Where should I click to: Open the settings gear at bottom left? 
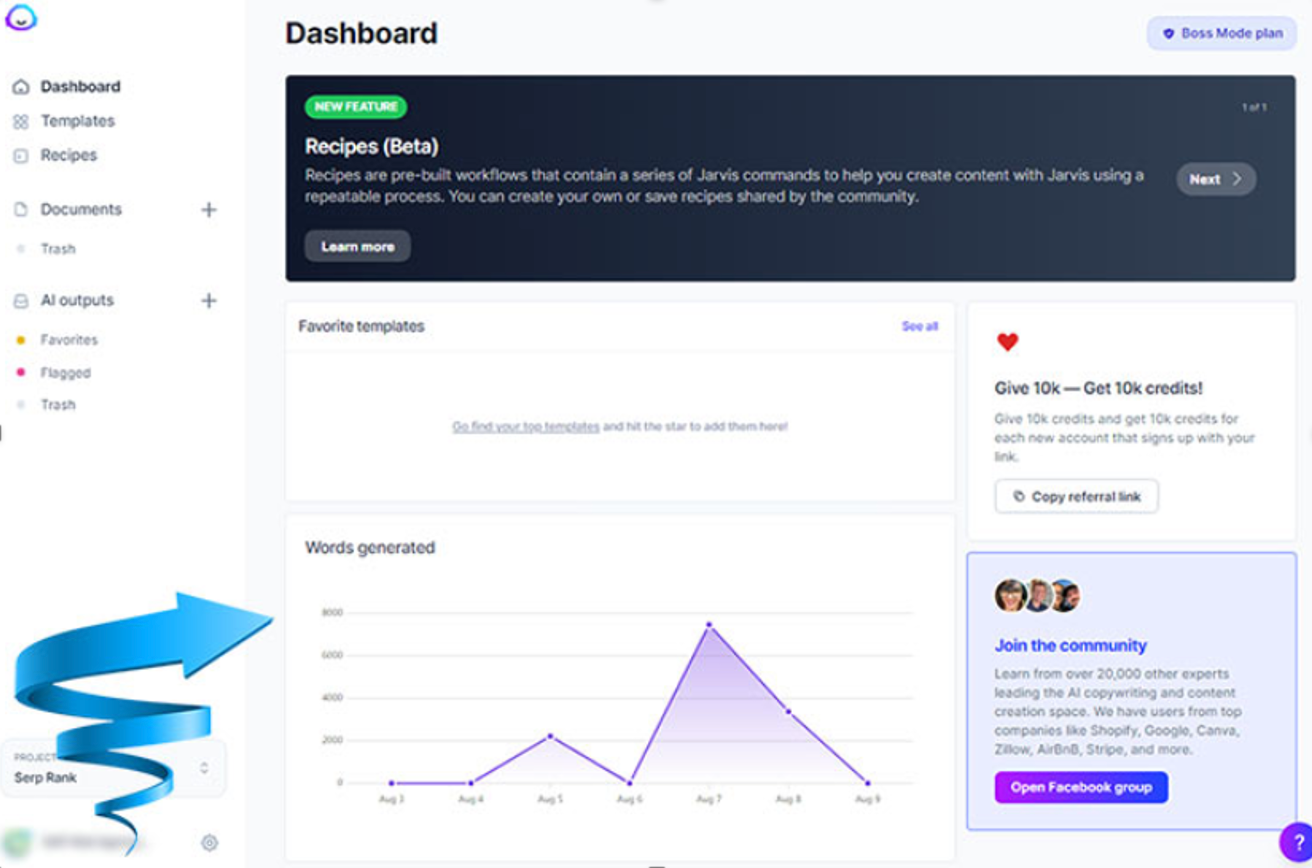208,843
